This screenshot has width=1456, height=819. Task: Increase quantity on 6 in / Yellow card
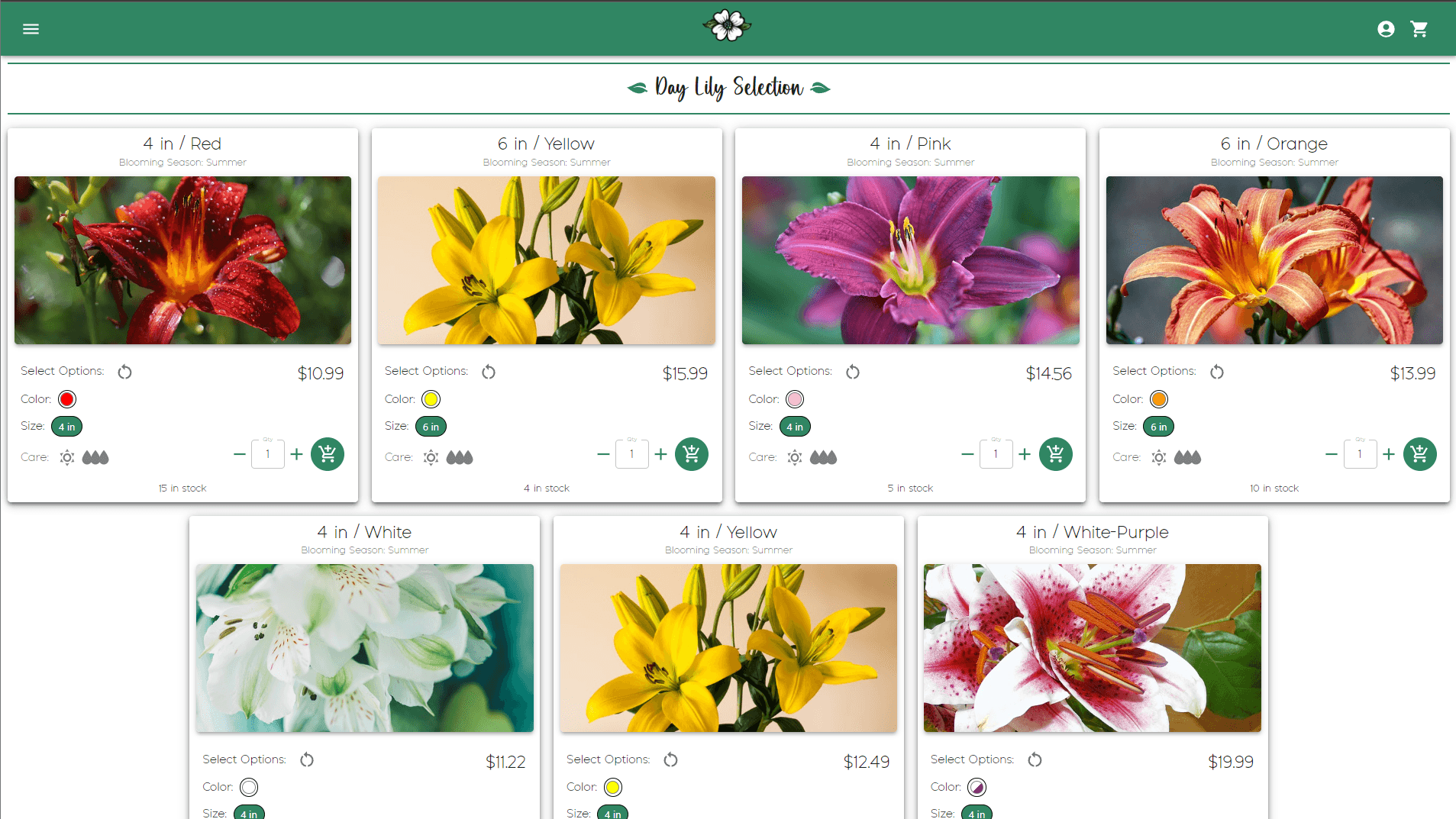pyautogui.click(x=661, y=454)
